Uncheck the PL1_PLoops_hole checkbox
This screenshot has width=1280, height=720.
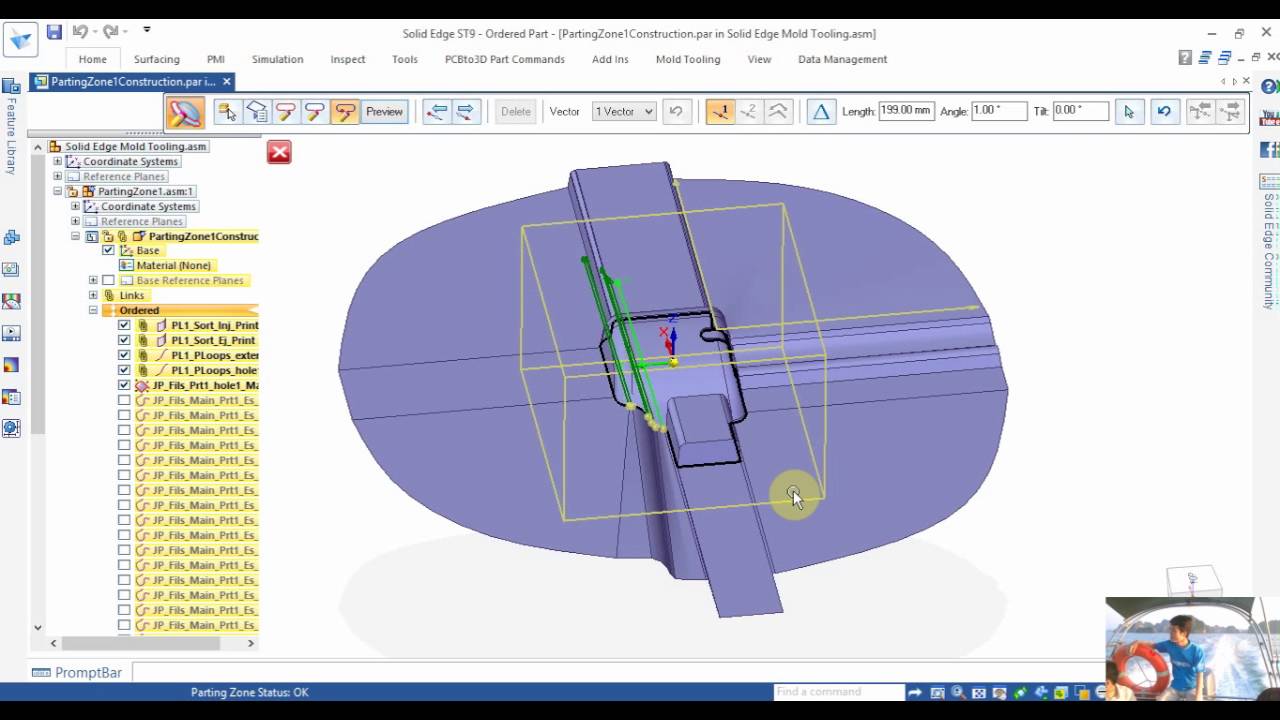pos(124,370)
